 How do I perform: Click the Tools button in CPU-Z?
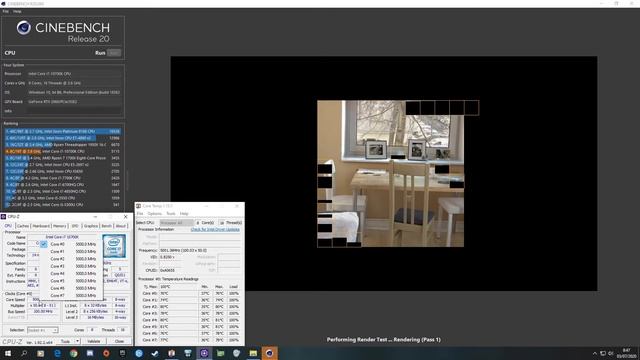click(x=65, y=341)
